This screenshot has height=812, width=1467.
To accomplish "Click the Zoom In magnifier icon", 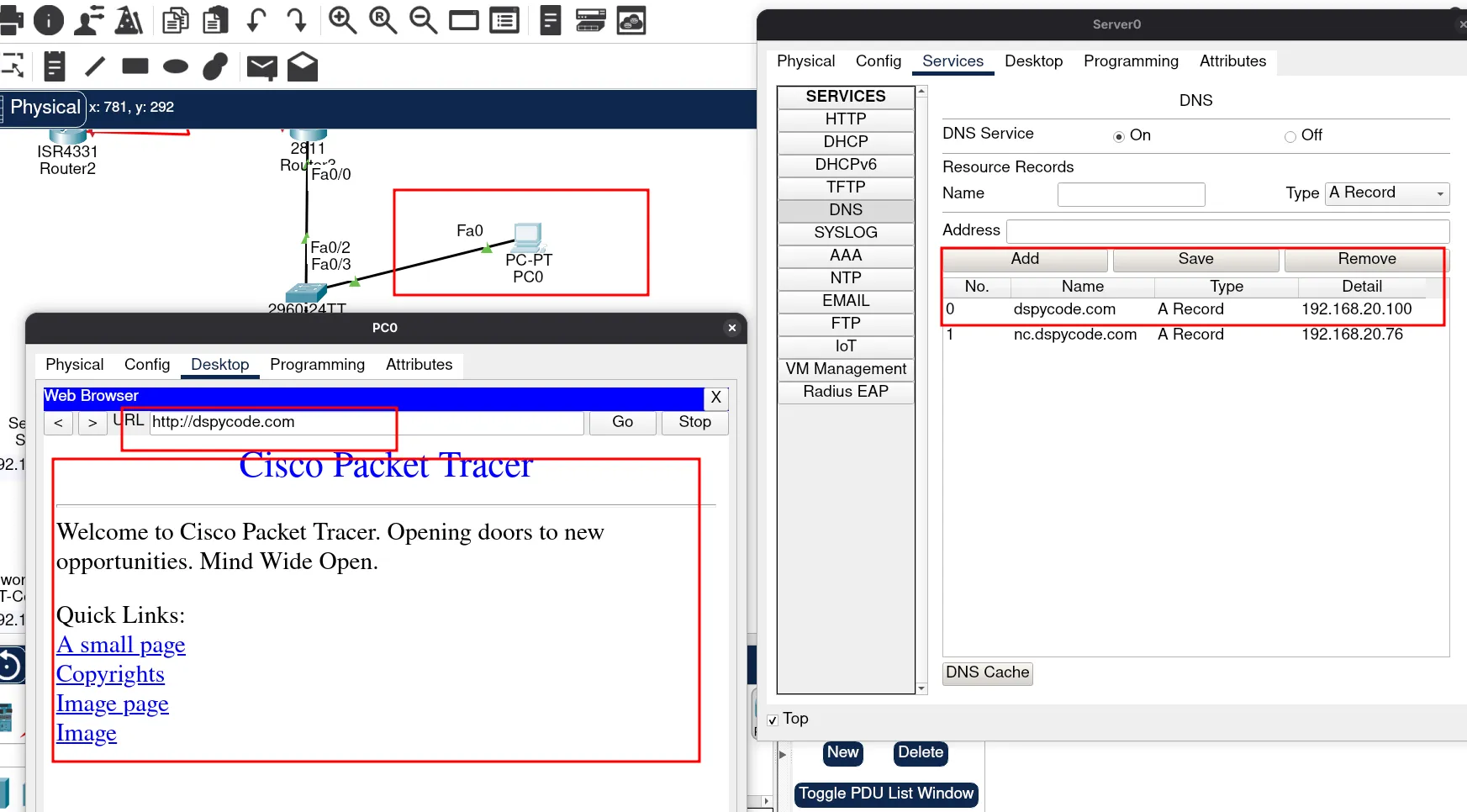I will (342, 20).
